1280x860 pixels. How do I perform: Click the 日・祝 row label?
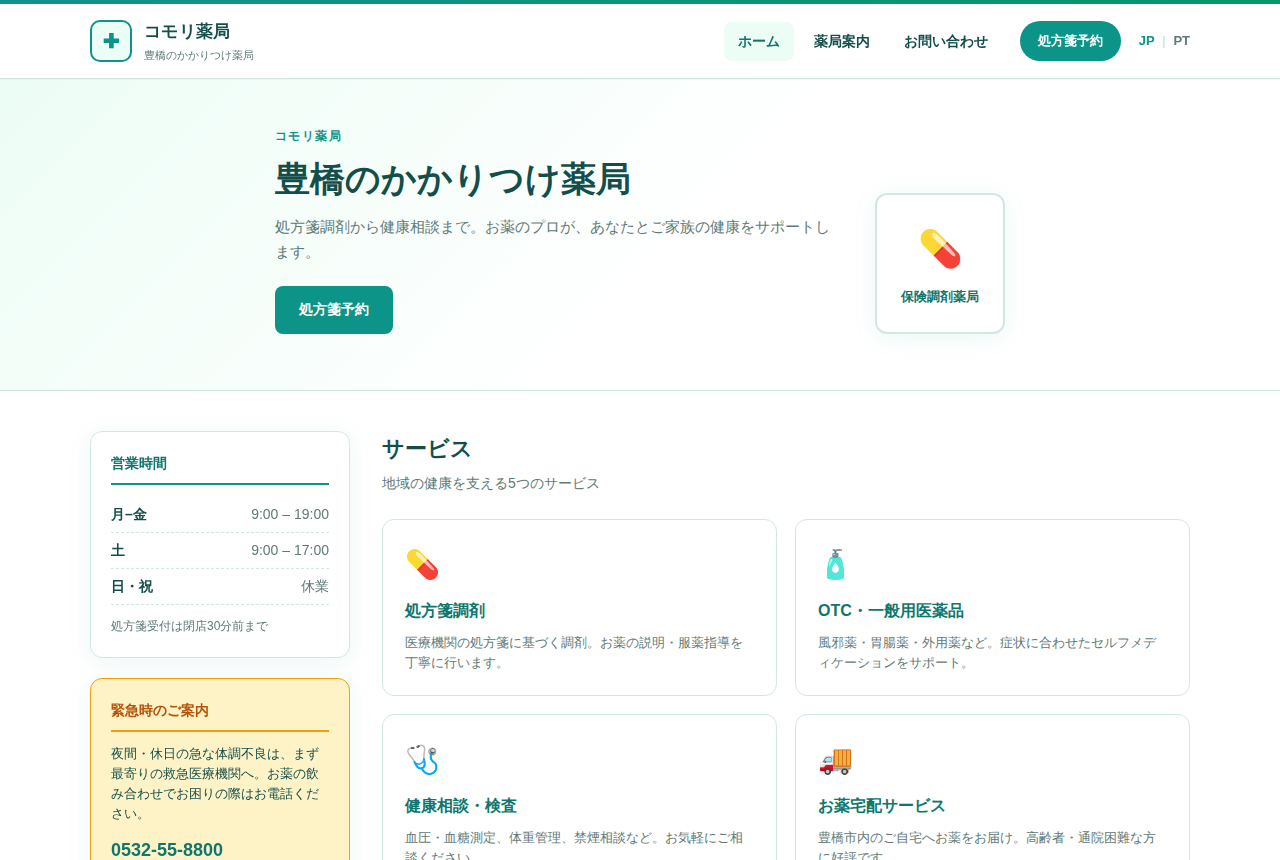click(x=132, y=587)
